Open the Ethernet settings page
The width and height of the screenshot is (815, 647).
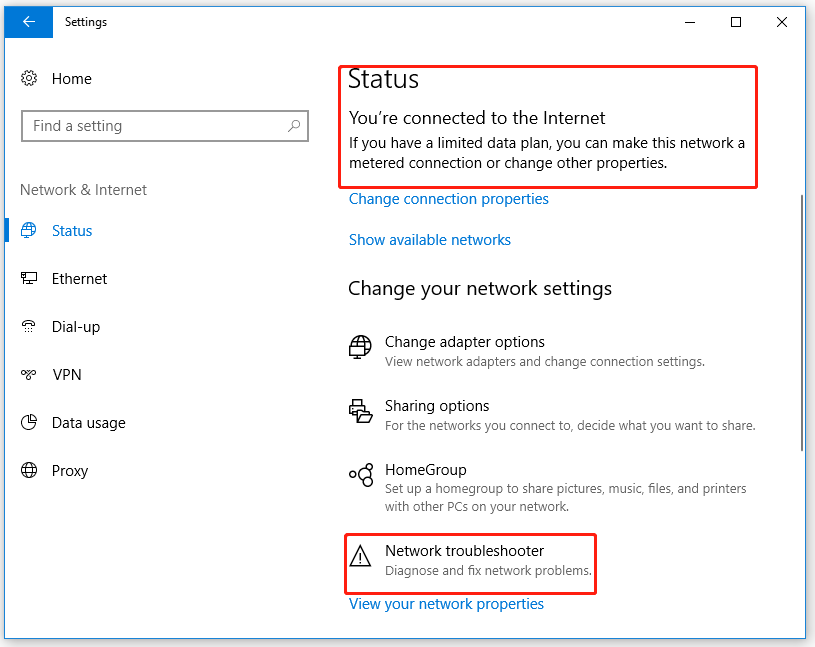pos(79,279)
